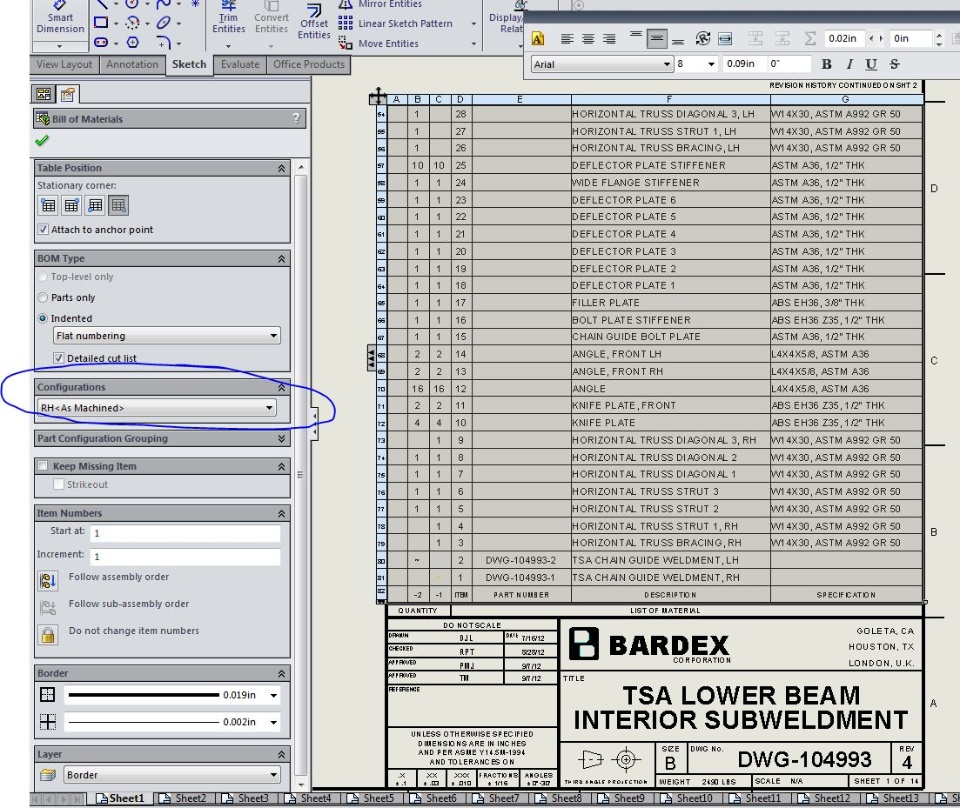Switch to the Annotation tab
The height and width of the screenshot is (808, 960).
coord(132,64)
